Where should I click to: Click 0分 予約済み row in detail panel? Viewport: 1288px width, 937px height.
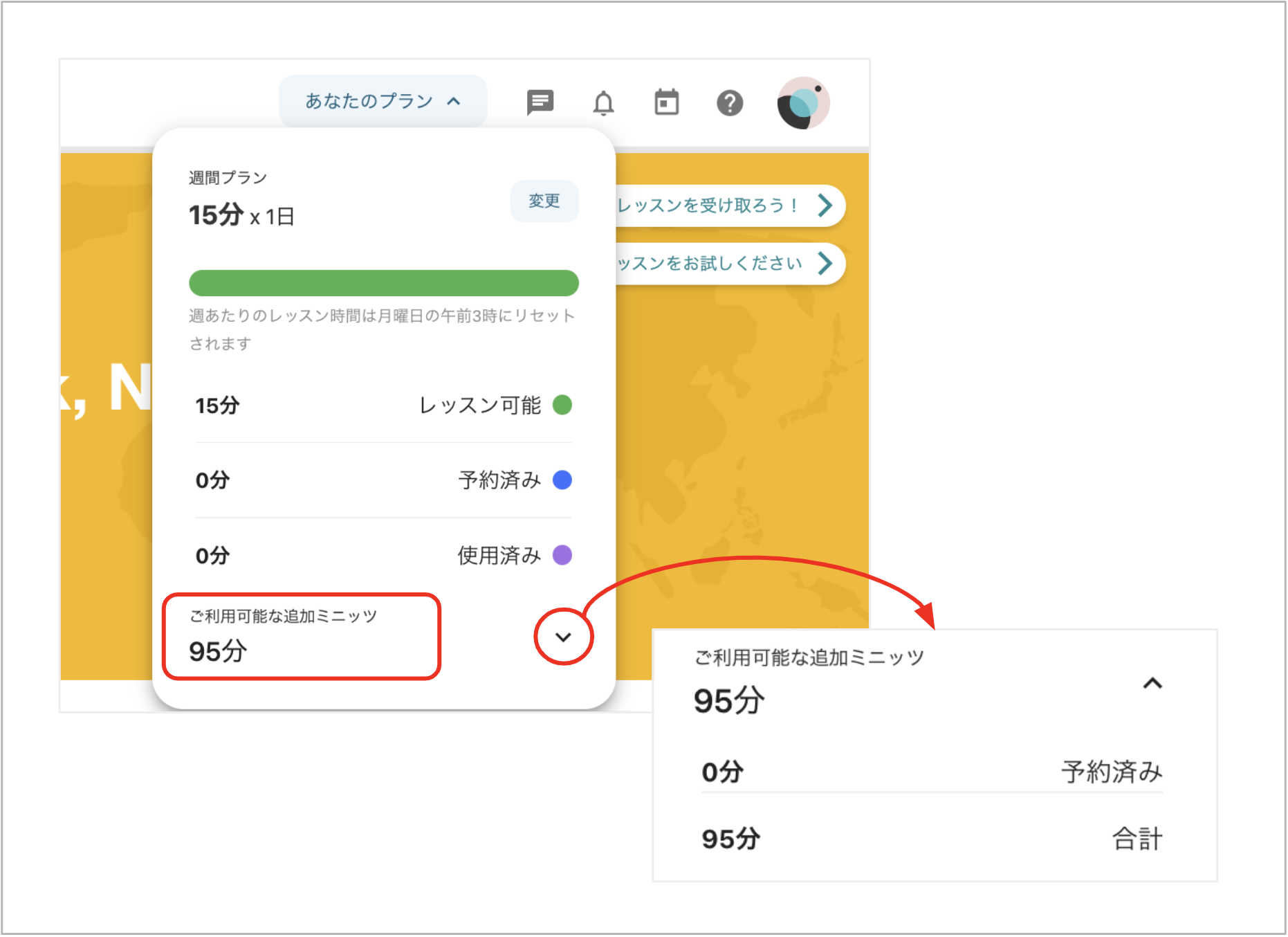(932, 772)
